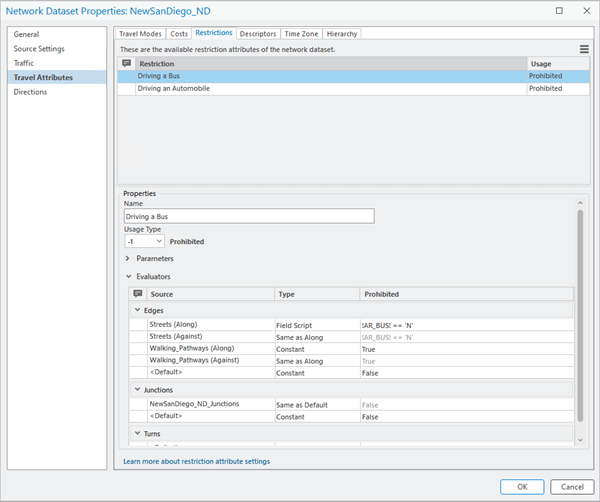Click the comment icon in Evaluators table header

pyautogui.click(x=137, y=294)
